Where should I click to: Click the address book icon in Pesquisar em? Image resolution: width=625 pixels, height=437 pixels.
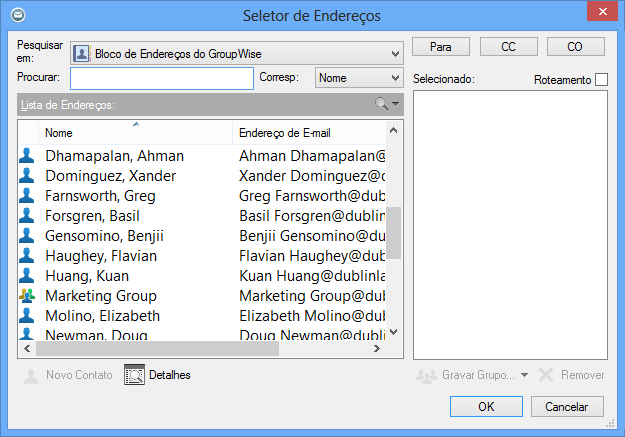coord(83,53)
